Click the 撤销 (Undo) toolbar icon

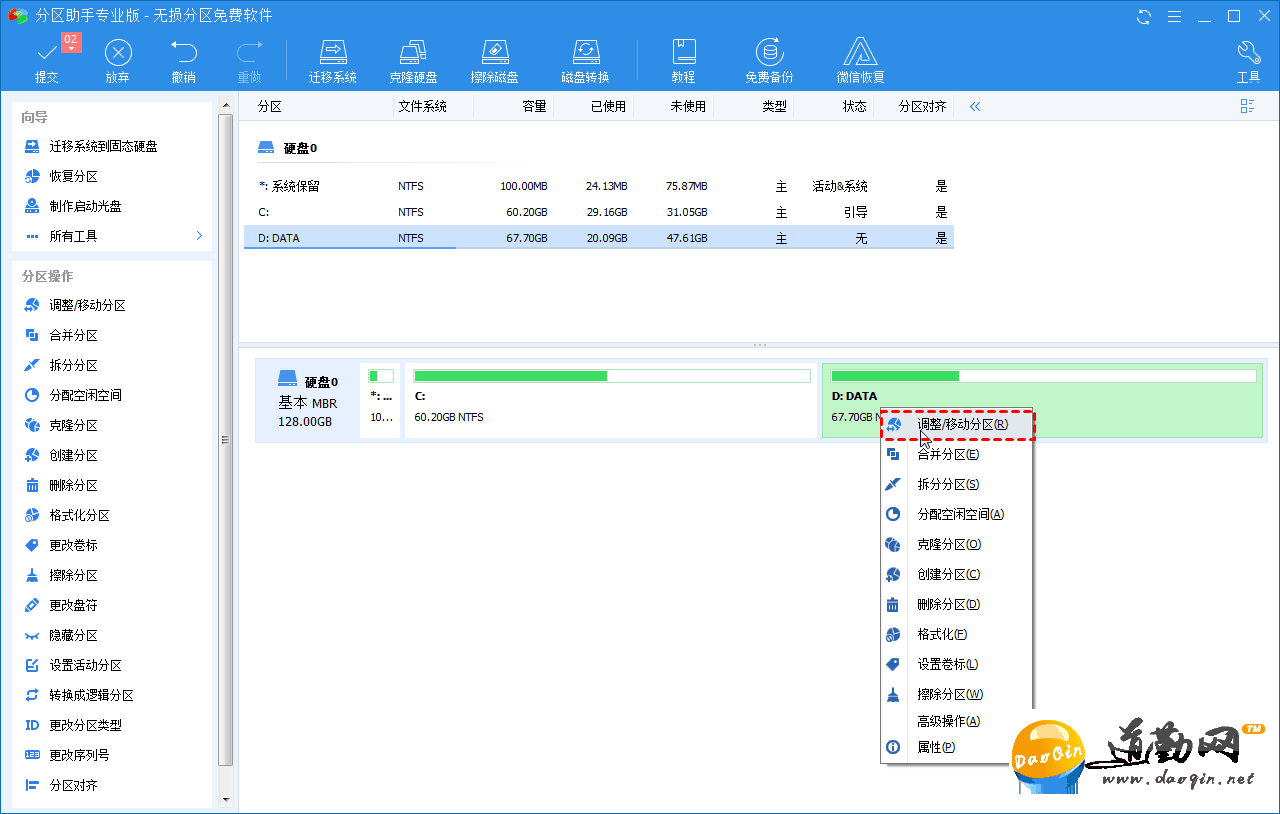click(183, 62)
